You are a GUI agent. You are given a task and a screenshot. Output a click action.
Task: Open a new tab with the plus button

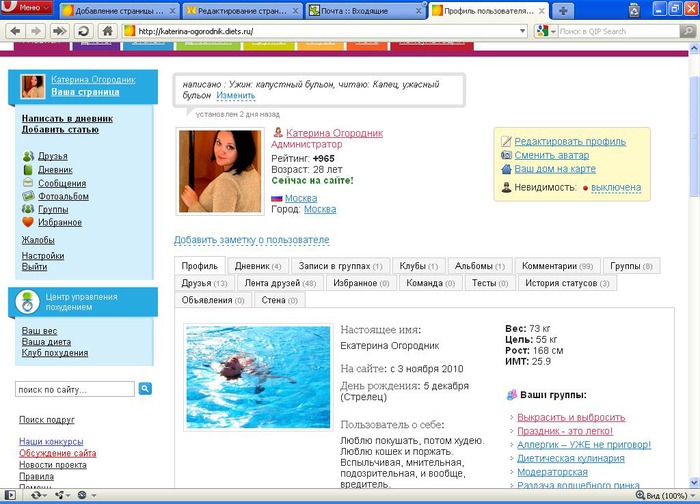click(x=563, y=10)
